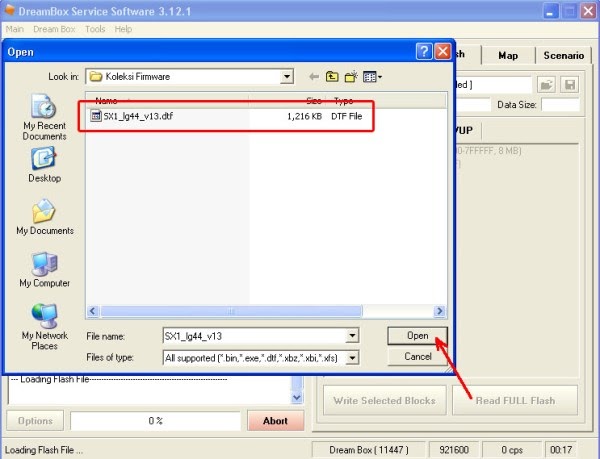
Task: Select the SX1_lg44_v13.dtf file icon
Action: (x=96, y=116)
